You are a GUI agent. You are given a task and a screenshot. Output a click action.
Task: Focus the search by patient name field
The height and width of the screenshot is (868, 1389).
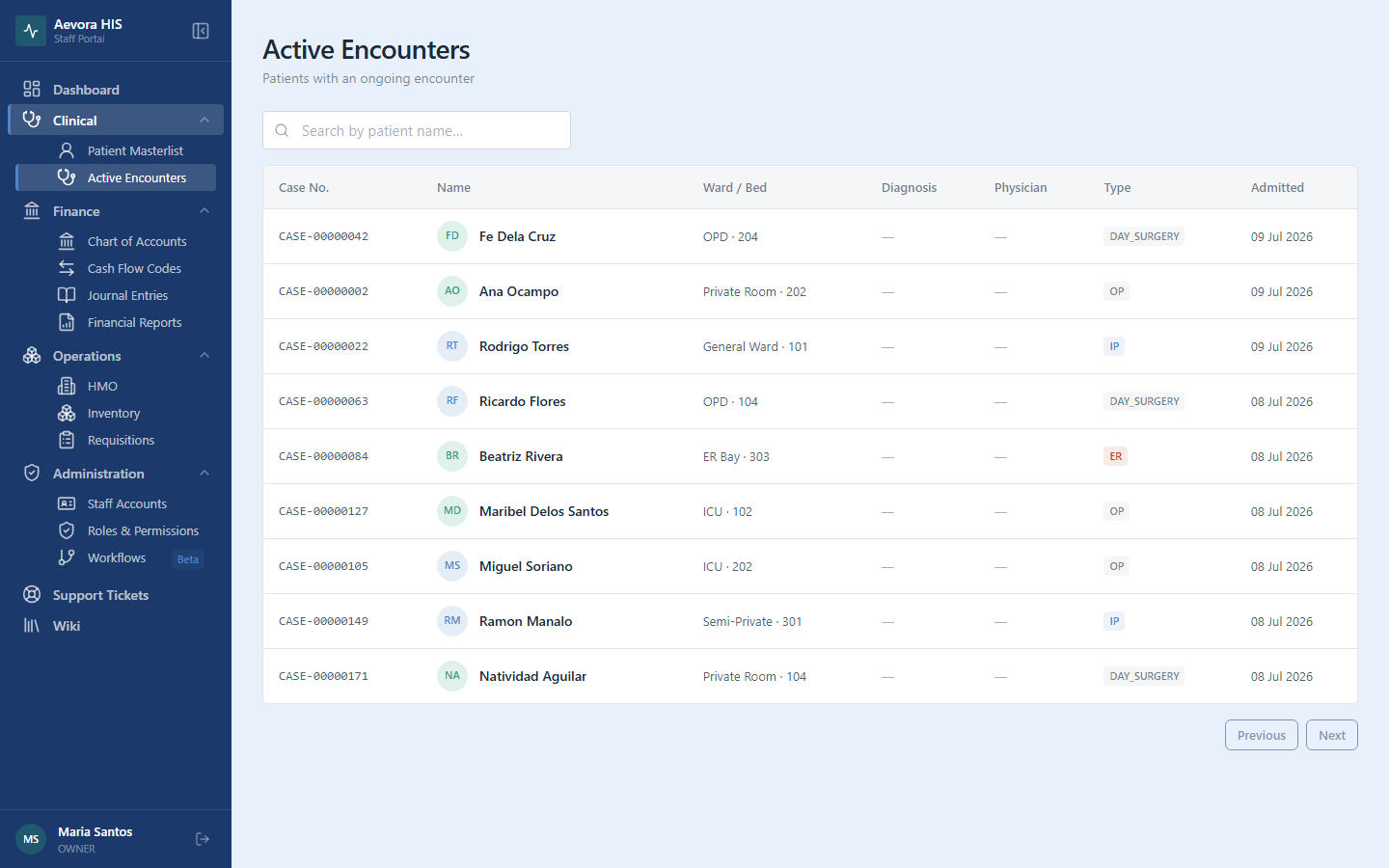[x=417, y=130]
